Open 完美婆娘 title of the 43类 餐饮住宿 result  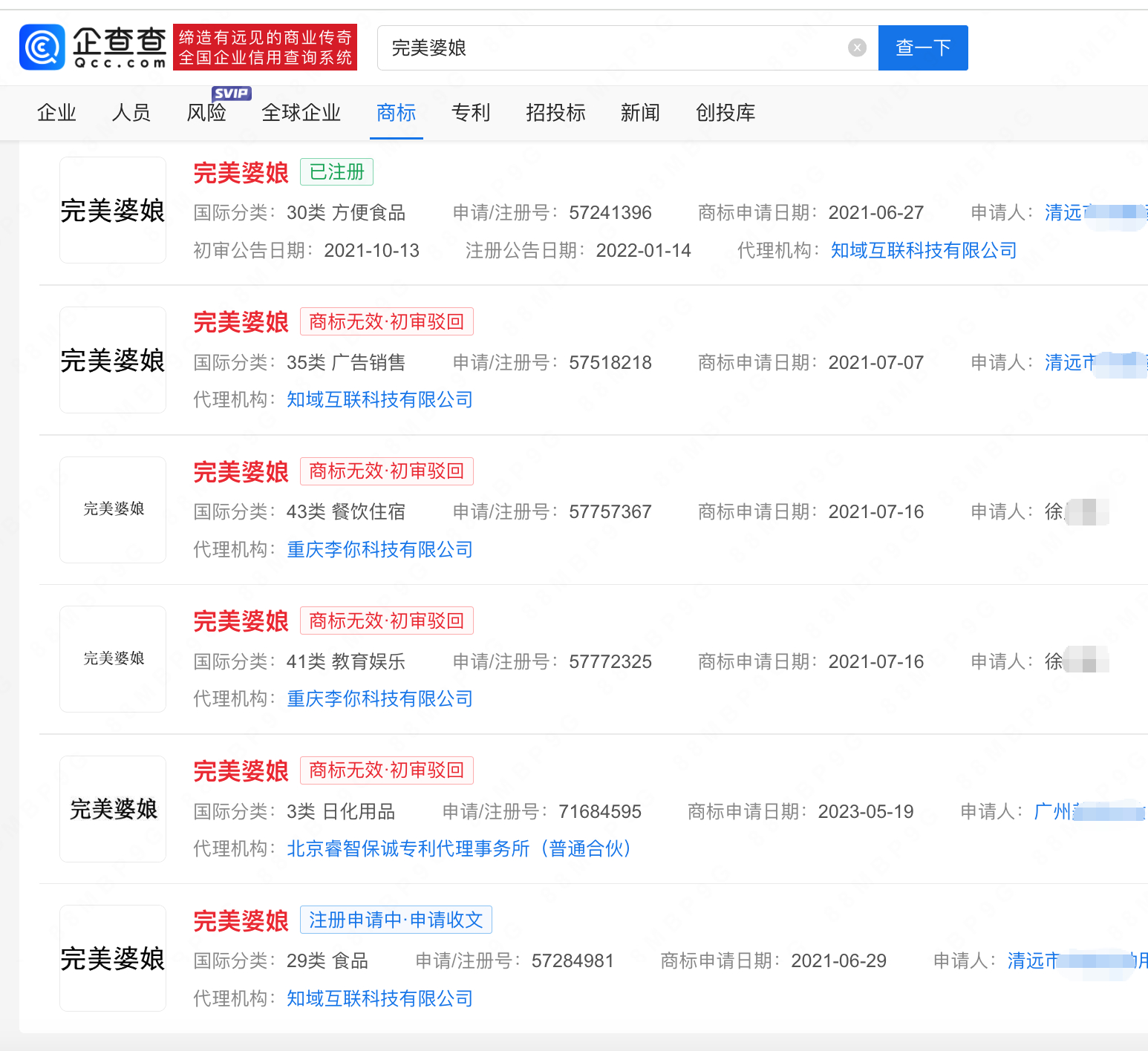click(241, 472)
